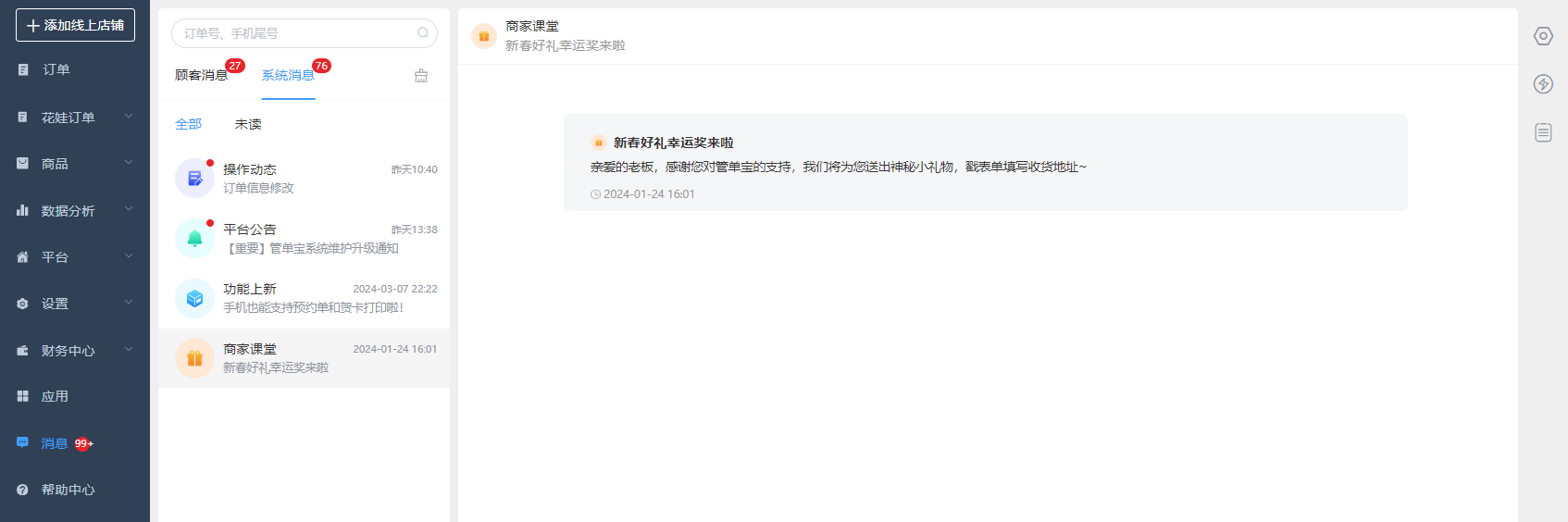The width and height of the screenshot is (1568, 522).
Task: Click the 99+ badge beside 消息
Action: click(x=84, y=443)
